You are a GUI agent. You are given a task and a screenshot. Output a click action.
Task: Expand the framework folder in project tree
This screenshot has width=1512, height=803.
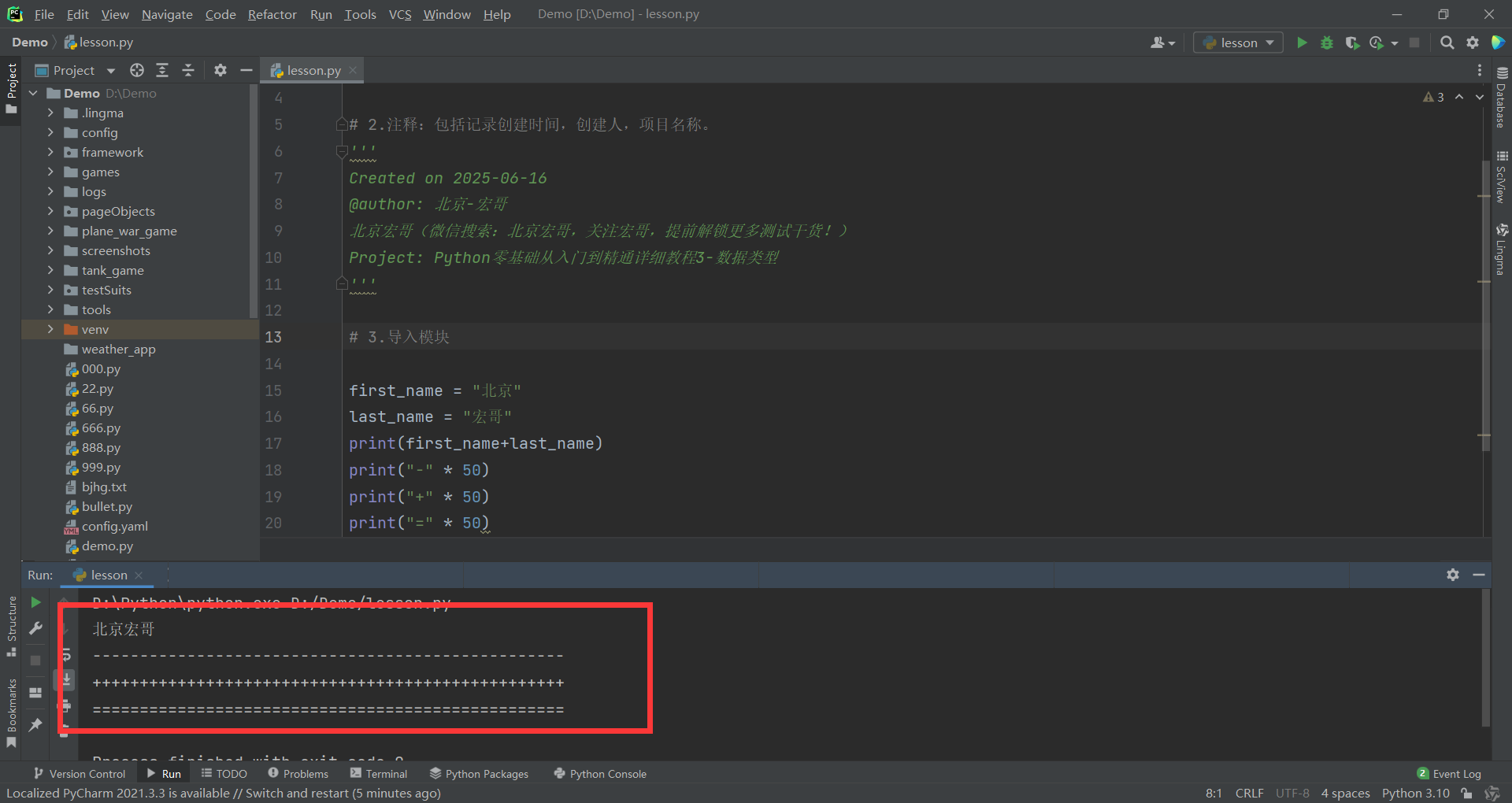50,152
